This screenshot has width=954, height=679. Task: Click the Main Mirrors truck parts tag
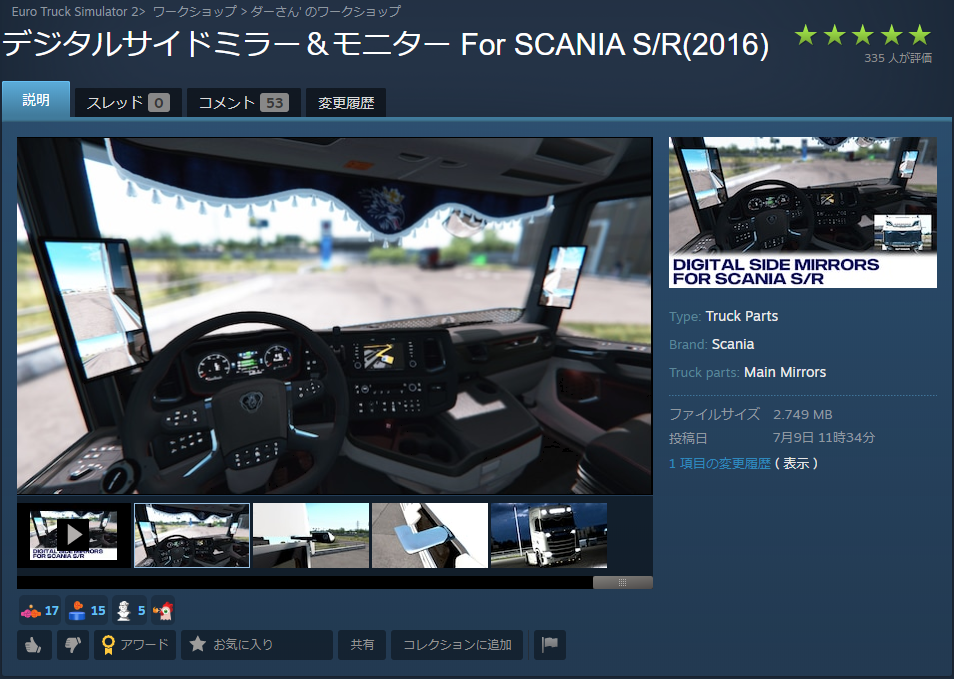point(785,372)
